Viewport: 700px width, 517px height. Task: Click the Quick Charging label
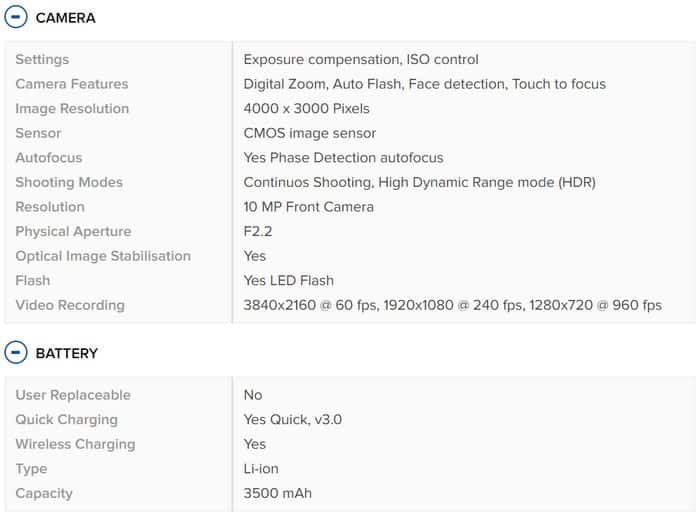66,420
